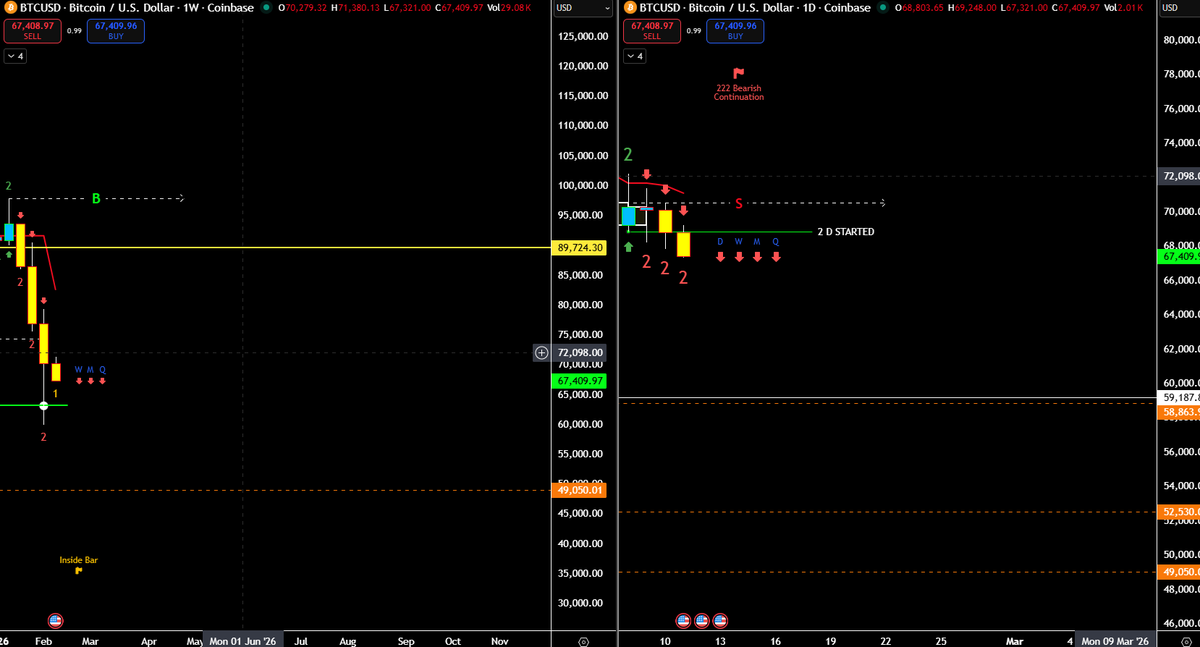Open the weekly chart time axis settings gear
This screenshot has width=1200, height=647.
point(584,640)
